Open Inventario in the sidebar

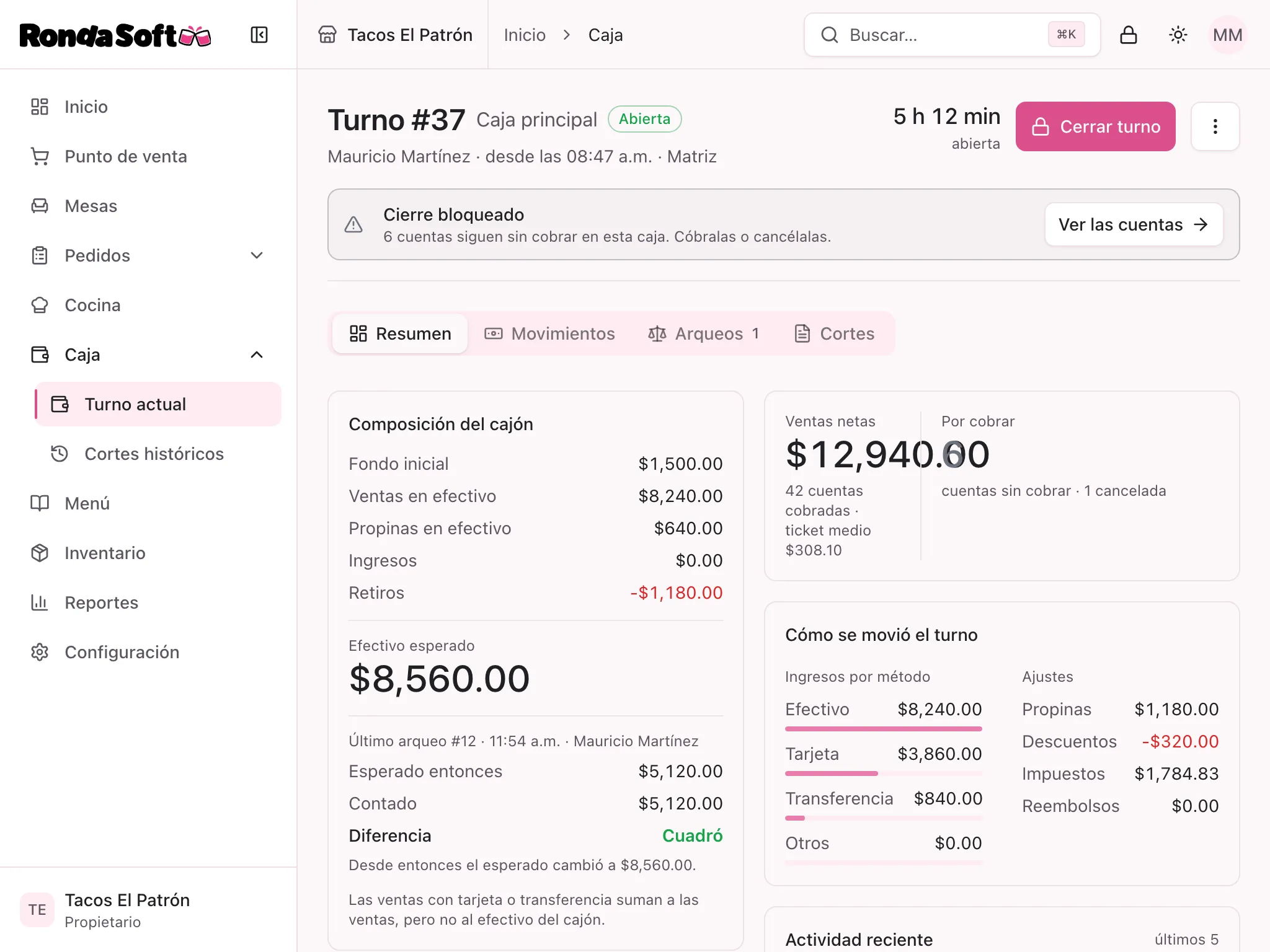pos(149,553)
